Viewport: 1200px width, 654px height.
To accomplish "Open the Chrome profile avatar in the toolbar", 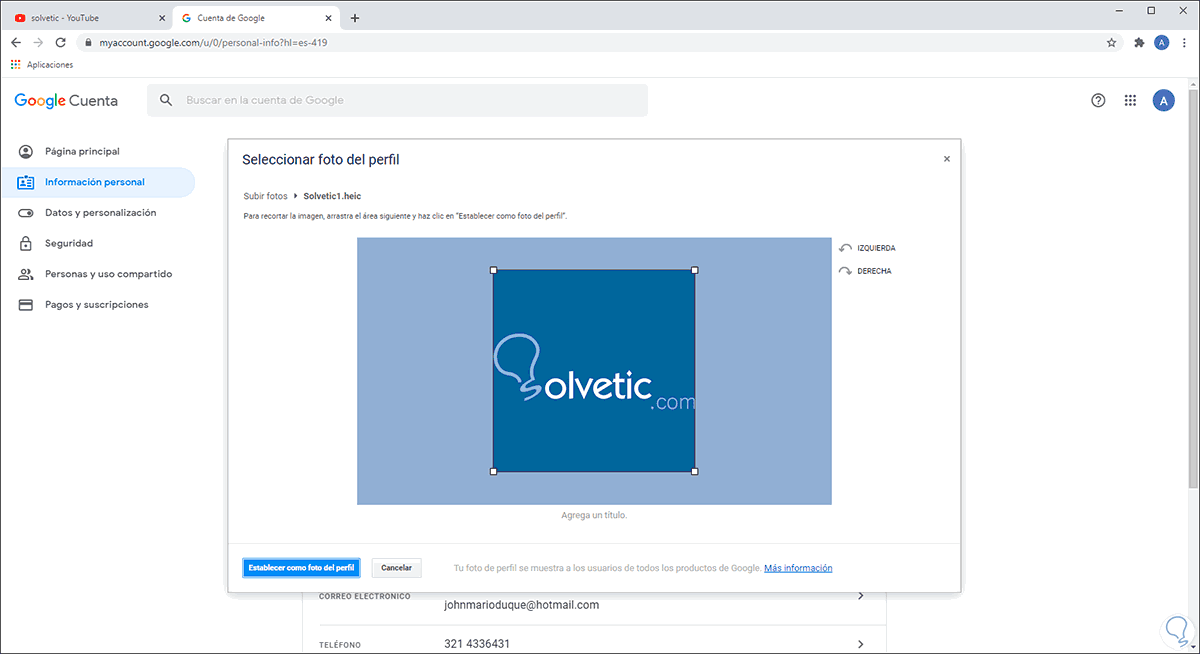I will coord(1161,42).
